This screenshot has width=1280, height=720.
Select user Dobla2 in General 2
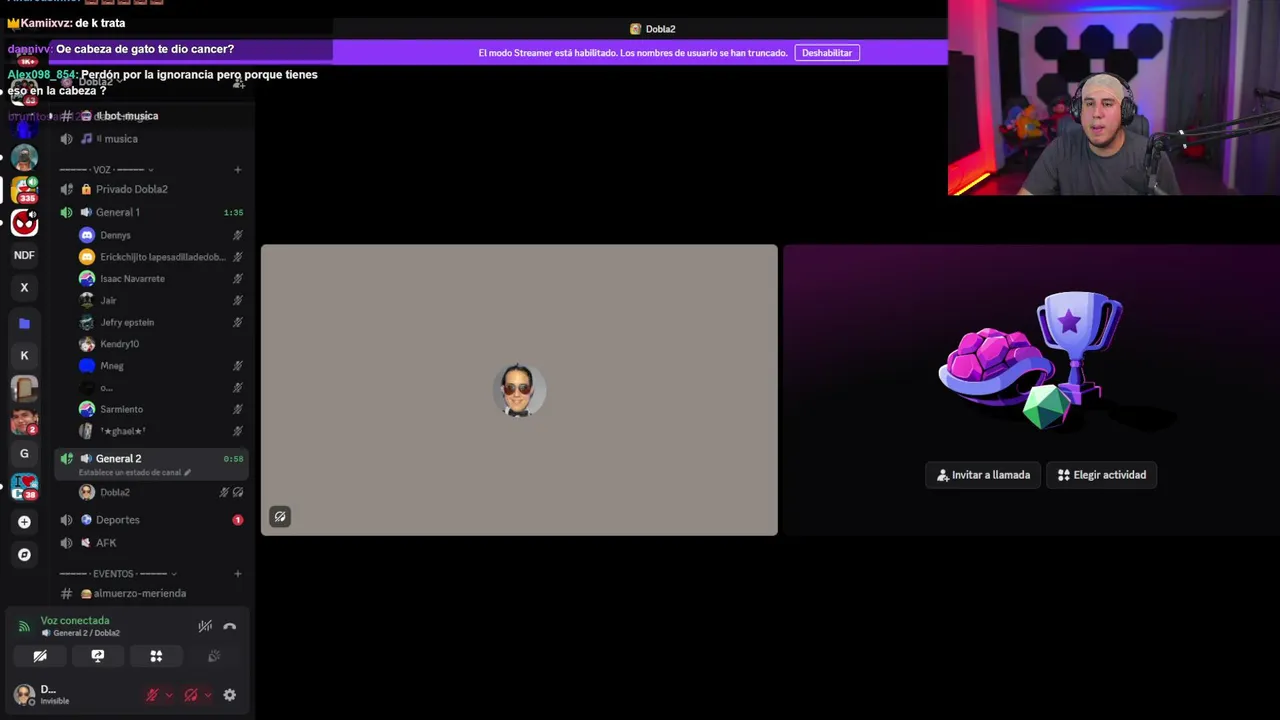click(160, 492)
